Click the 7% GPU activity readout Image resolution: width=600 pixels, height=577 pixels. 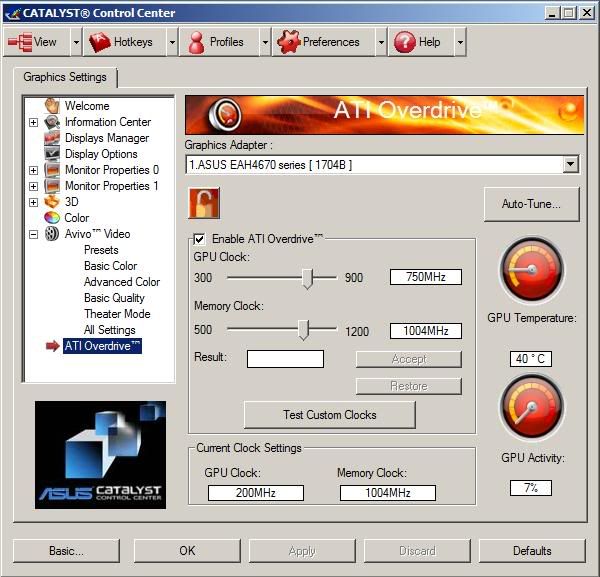pyautogui.click(x=531, y=488)
